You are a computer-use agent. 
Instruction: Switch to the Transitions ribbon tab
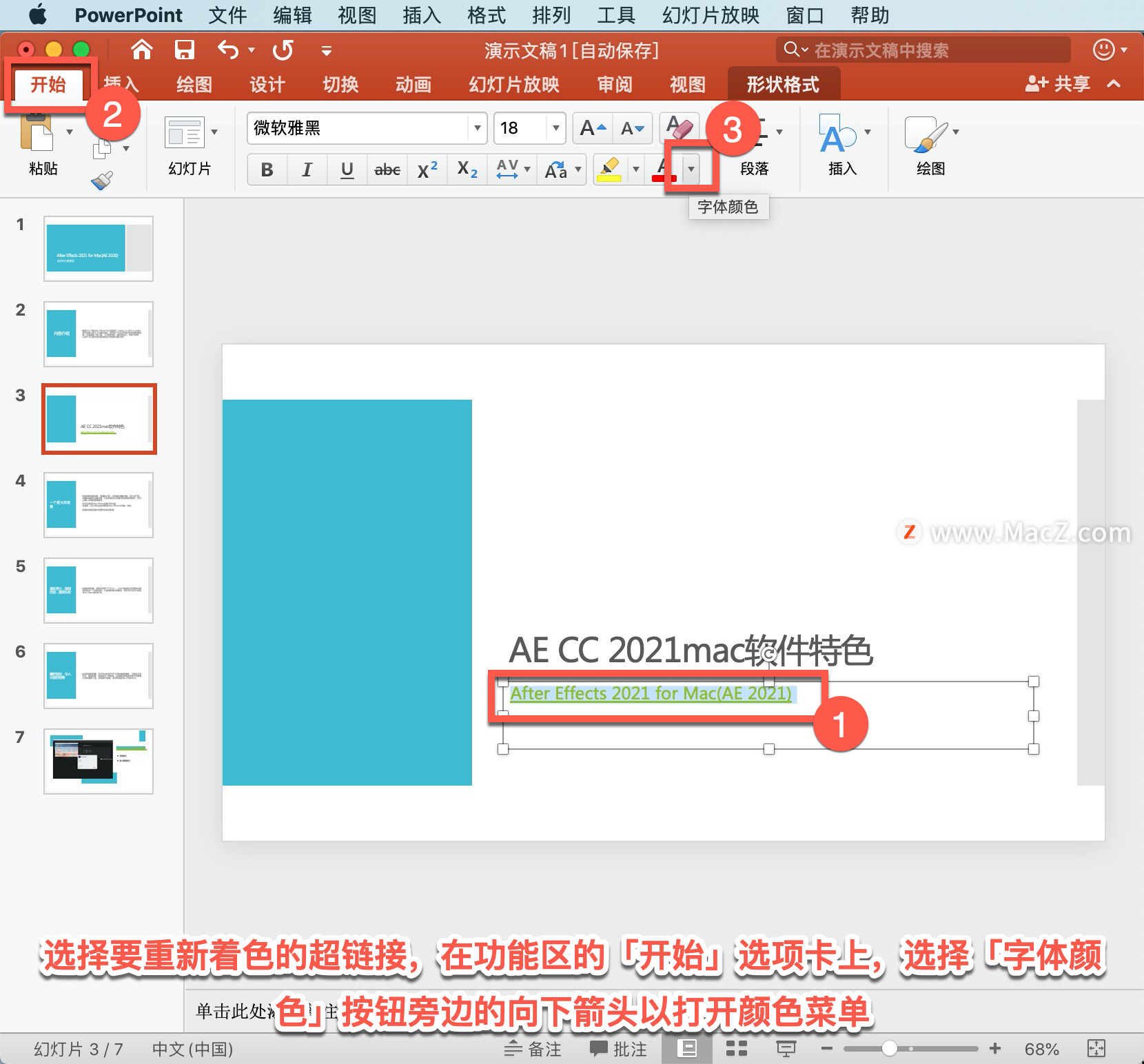point(340,85)
